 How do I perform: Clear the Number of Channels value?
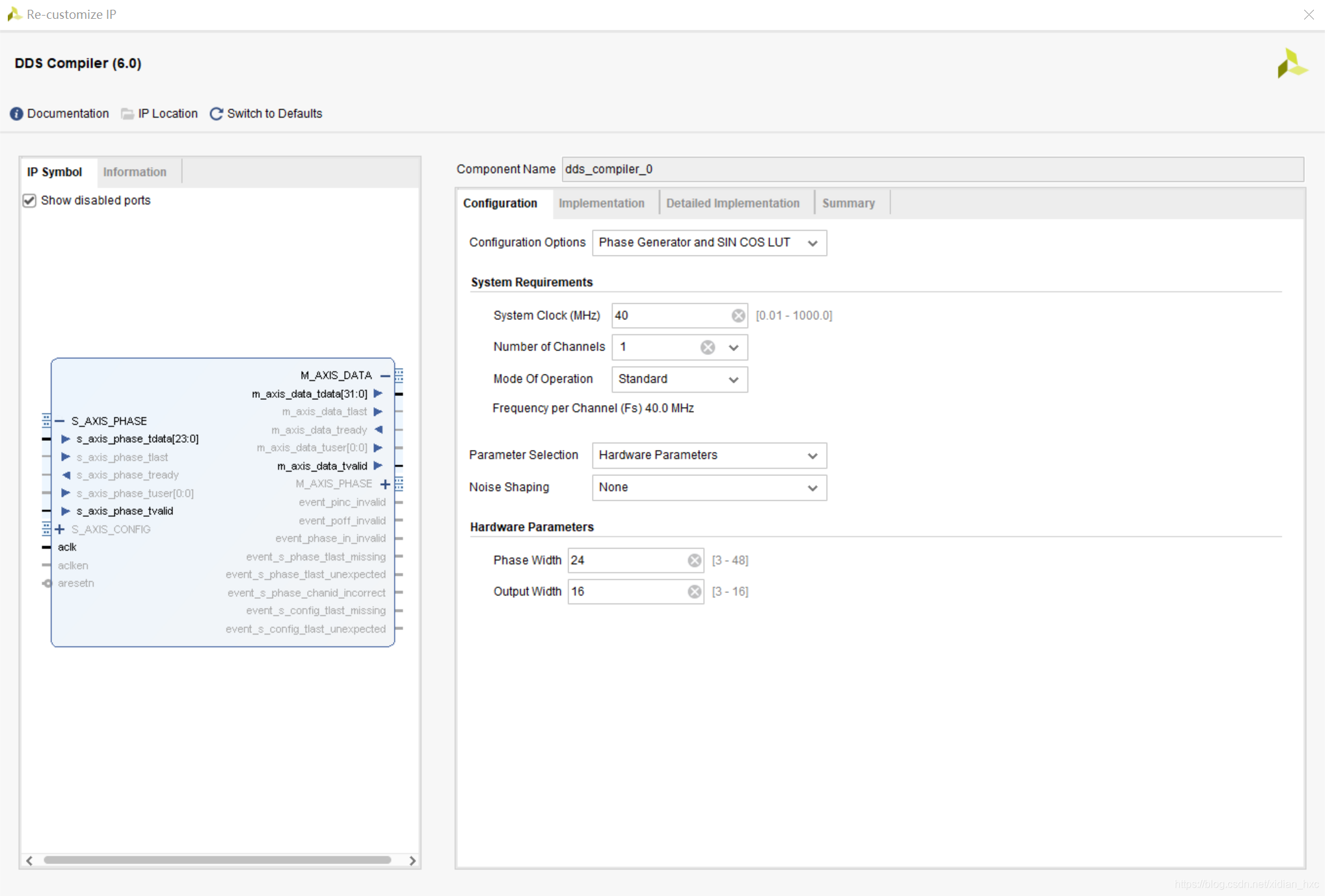[708, 347]
